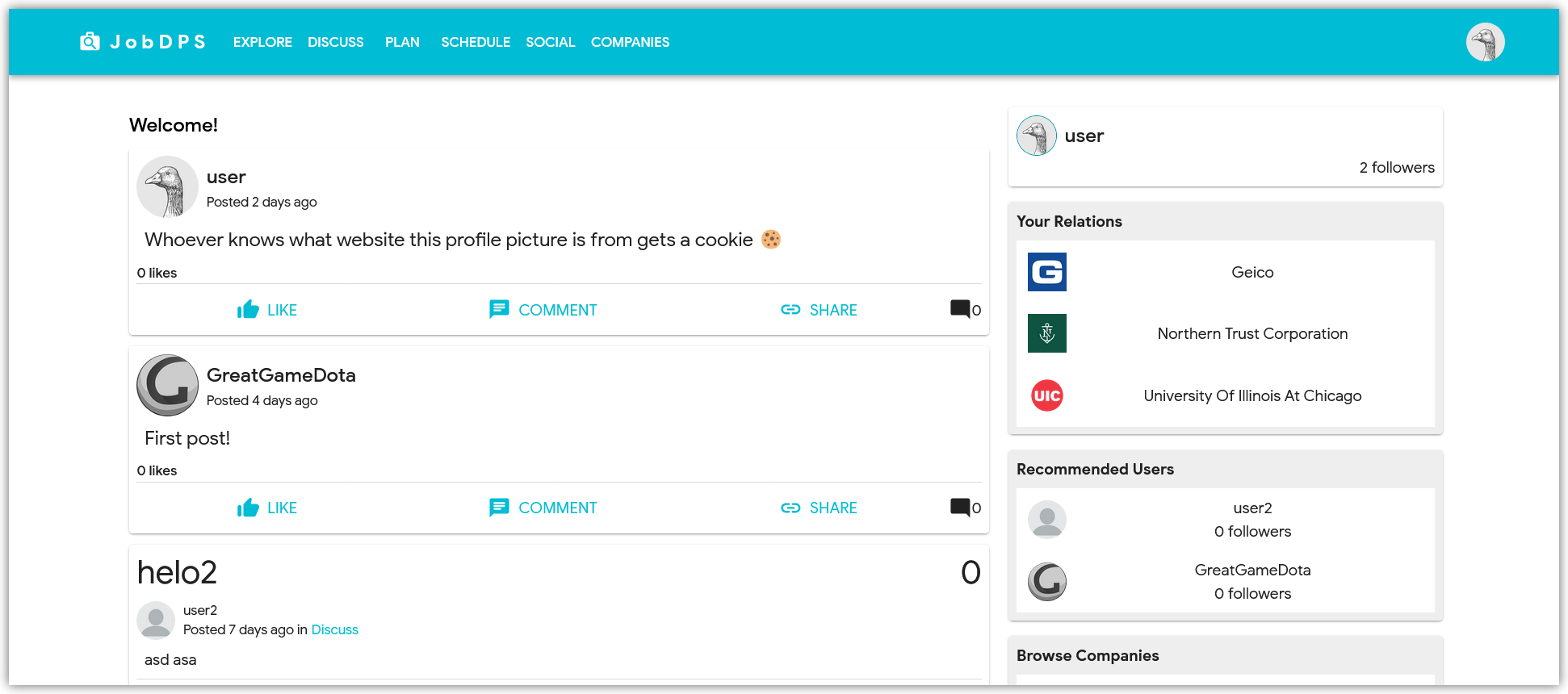Switch to the SOCIAL page

point(550,42)
